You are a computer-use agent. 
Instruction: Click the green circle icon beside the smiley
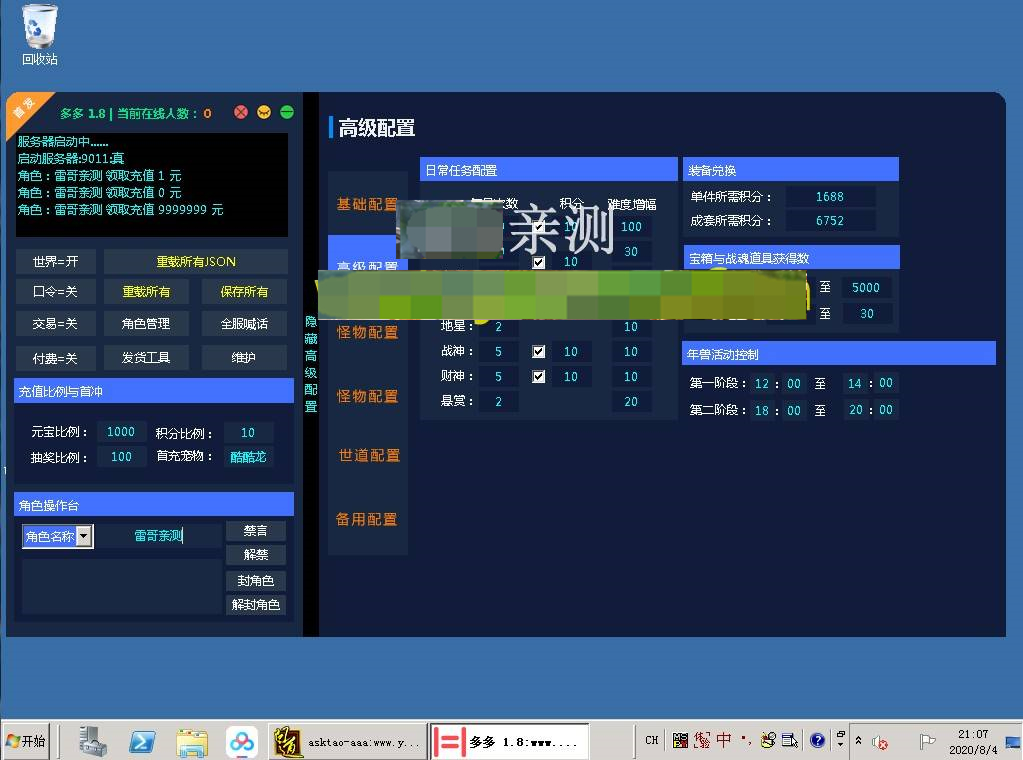pyautogui.click(x=287, y=112)
